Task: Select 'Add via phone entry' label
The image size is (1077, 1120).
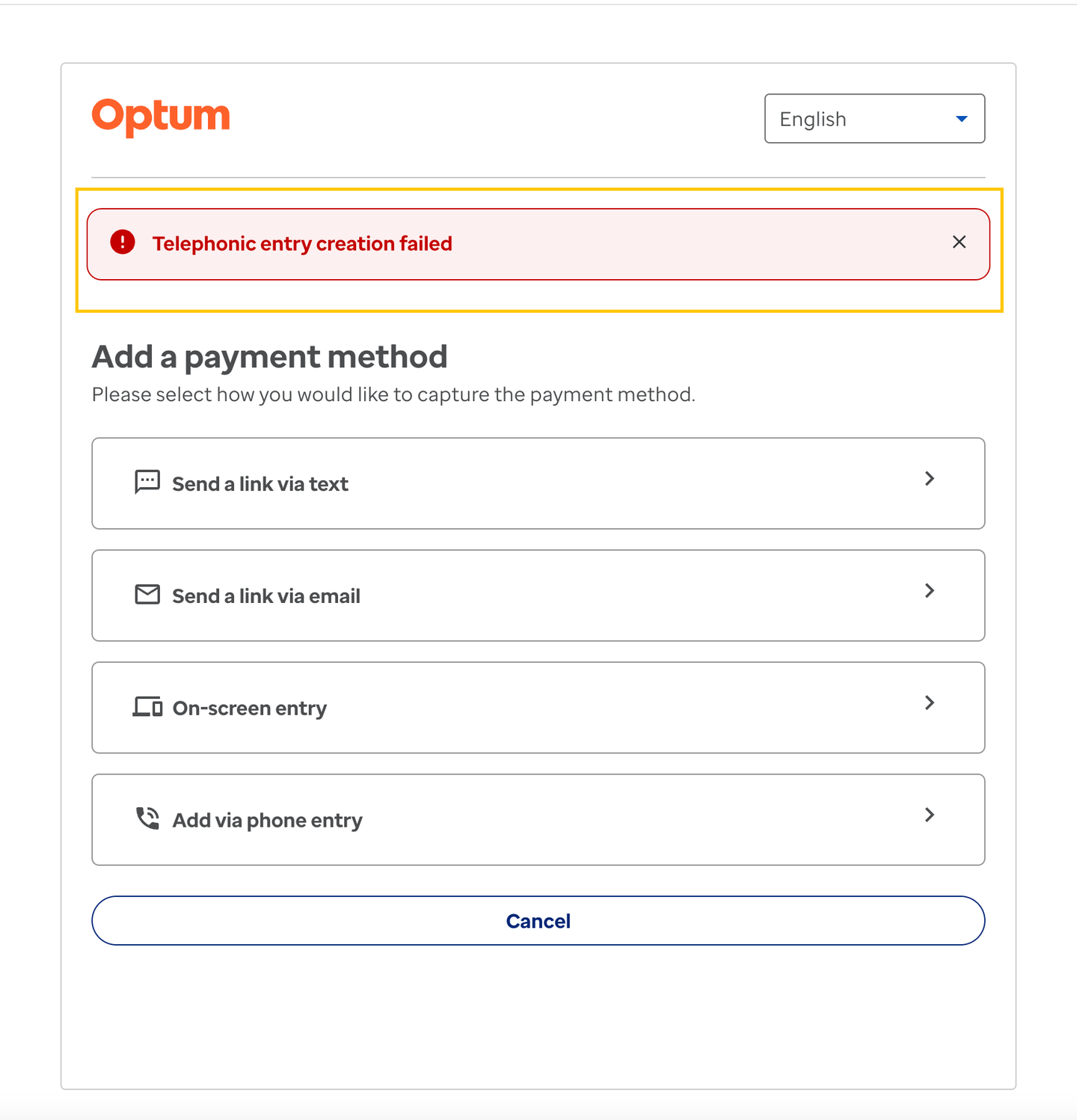Action: [268, 821]
